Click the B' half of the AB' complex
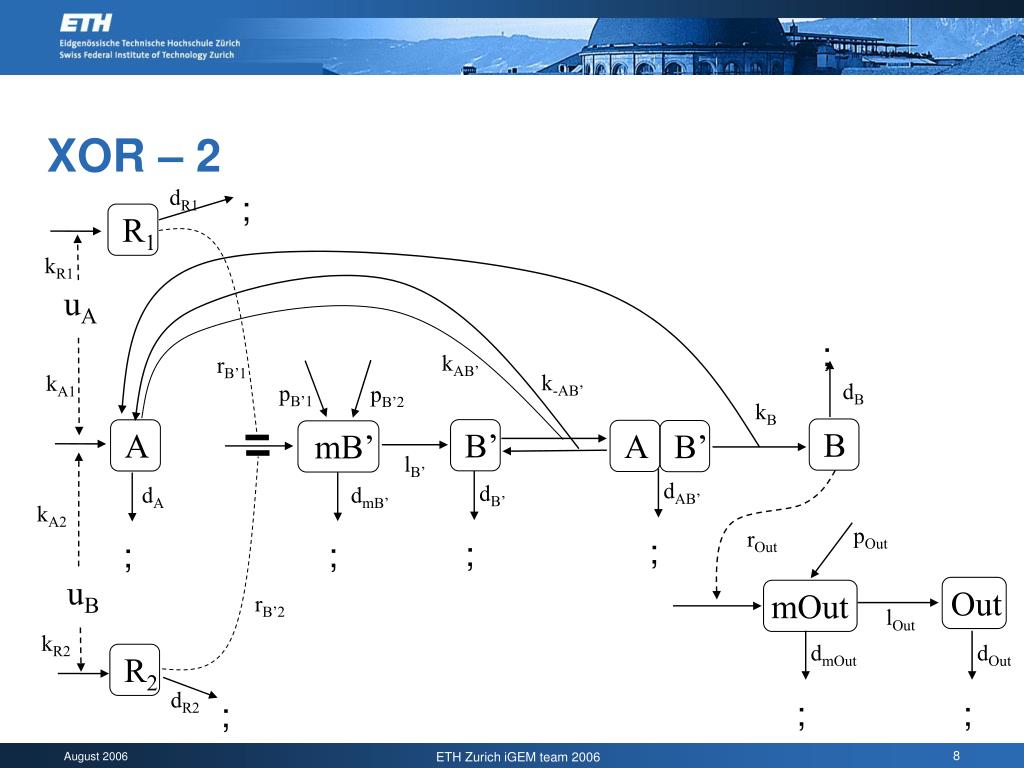Viewport: 1024px width, 768px height. coord(685,446)
